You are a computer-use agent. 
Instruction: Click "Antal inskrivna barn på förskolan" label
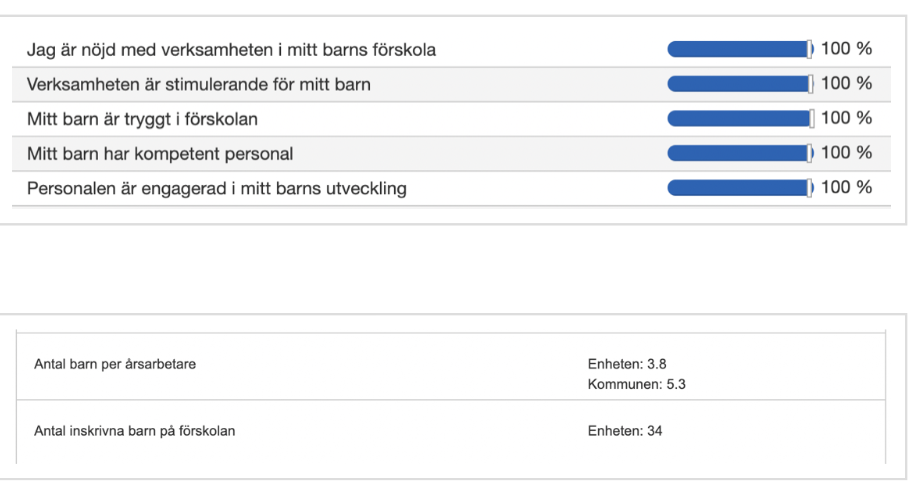135,432
